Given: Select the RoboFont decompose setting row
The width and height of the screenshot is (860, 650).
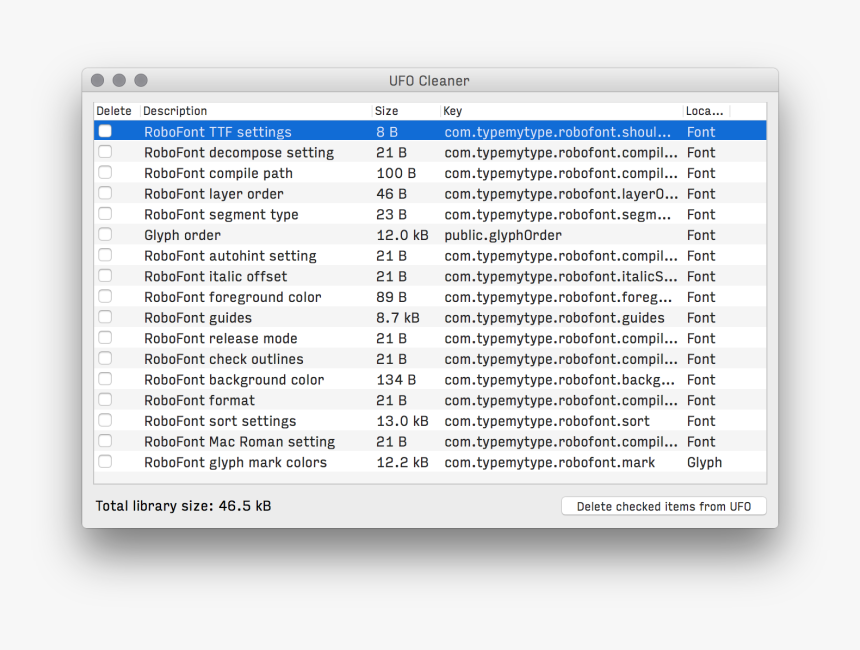Looking at the screenshot, I should pos(430,152).
